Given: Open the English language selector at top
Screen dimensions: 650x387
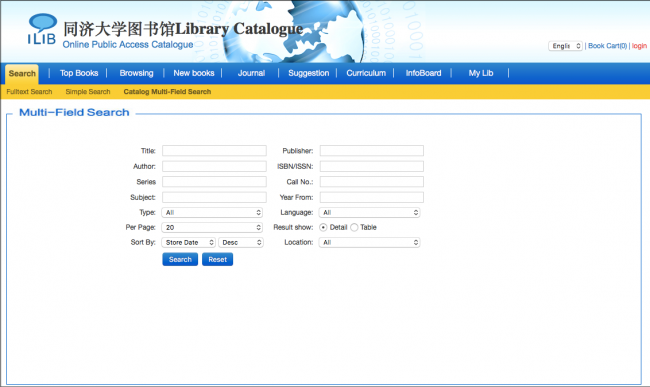Looking at the screenshot, I should [565, 46].
